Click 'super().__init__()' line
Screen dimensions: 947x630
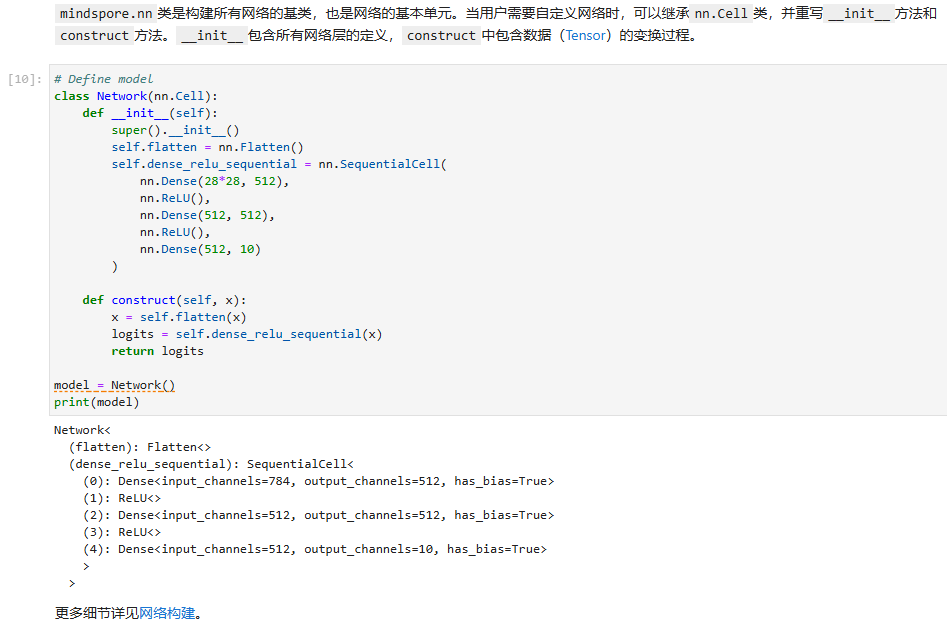[x=175, y=130]
